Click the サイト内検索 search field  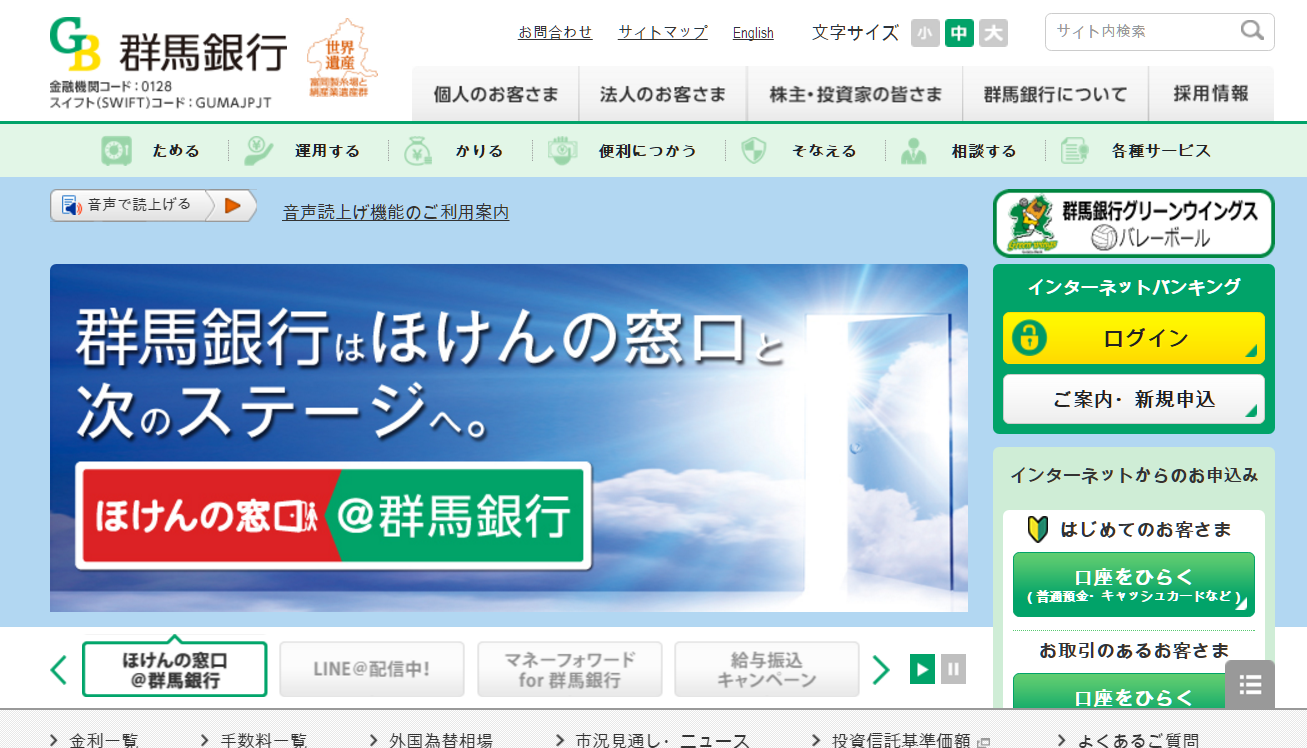(x=1145, y=31)
